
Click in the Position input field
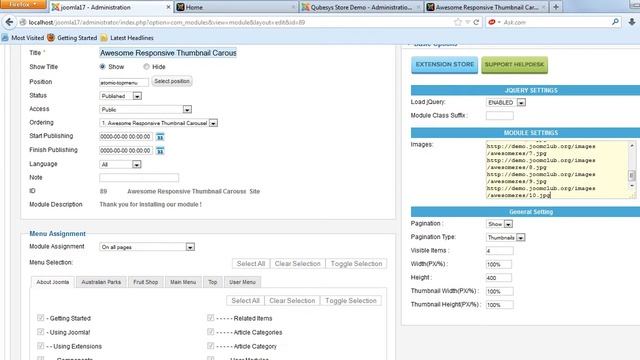click(124, 82)
